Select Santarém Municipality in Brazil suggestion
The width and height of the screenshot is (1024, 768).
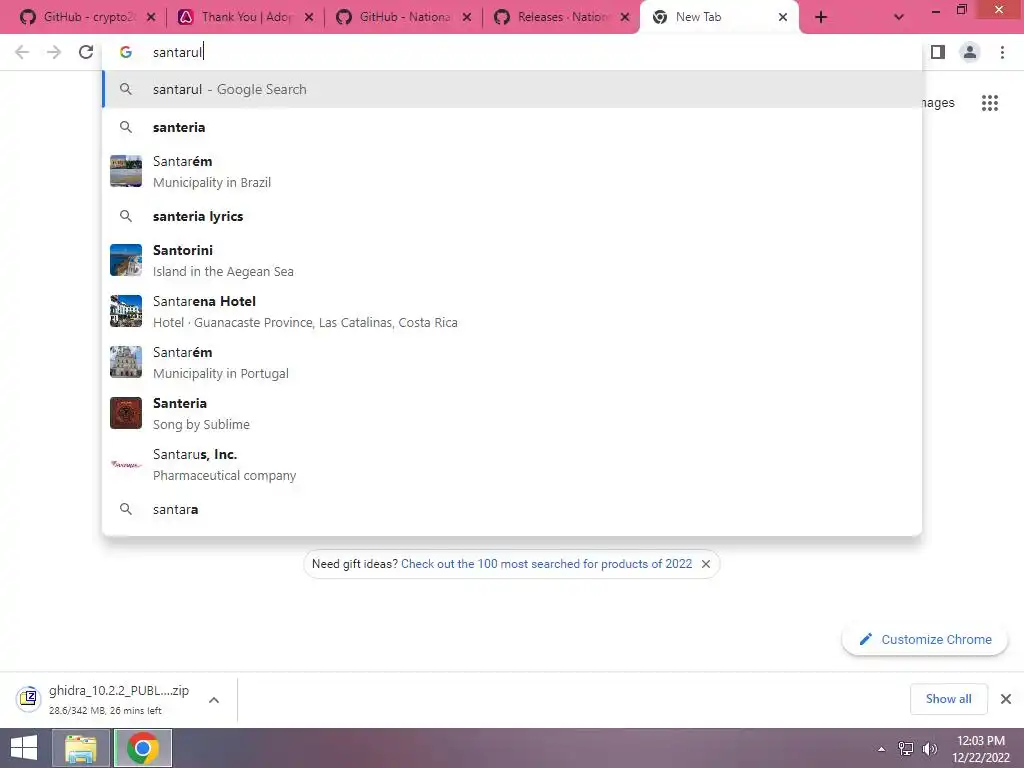pos(513,171)
